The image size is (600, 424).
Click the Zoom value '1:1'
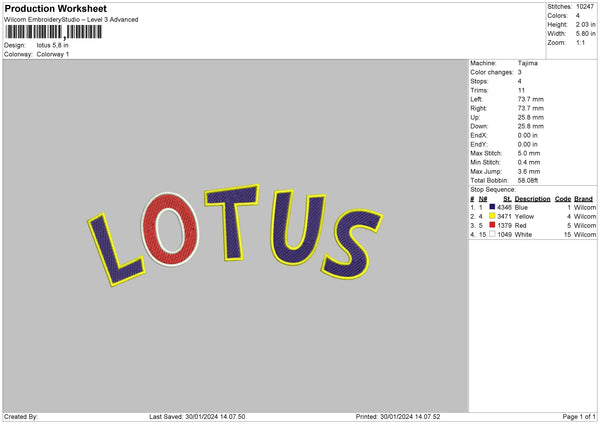pos(580,42)
